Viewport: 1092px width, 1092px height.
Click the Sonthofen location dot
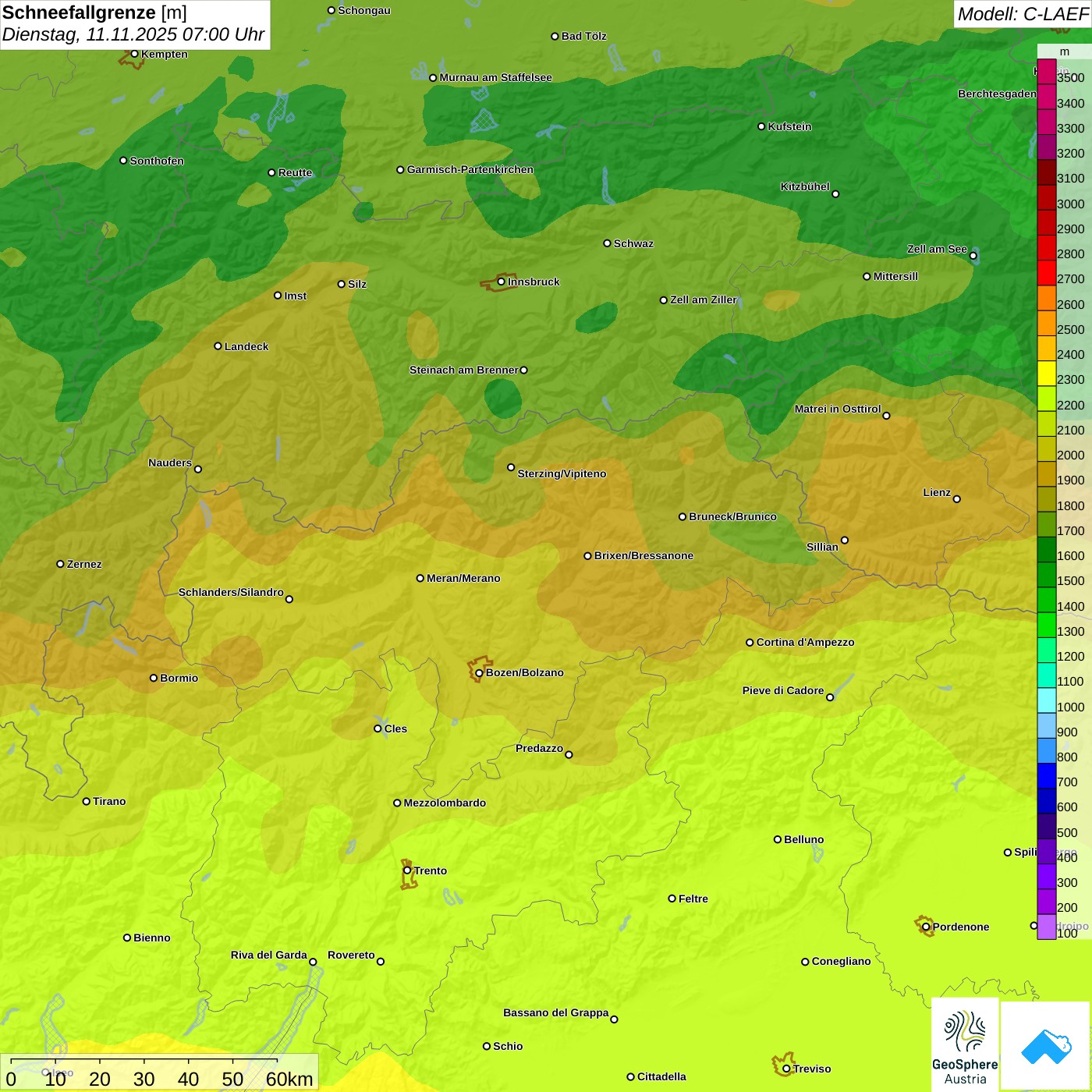coord(123,161)
